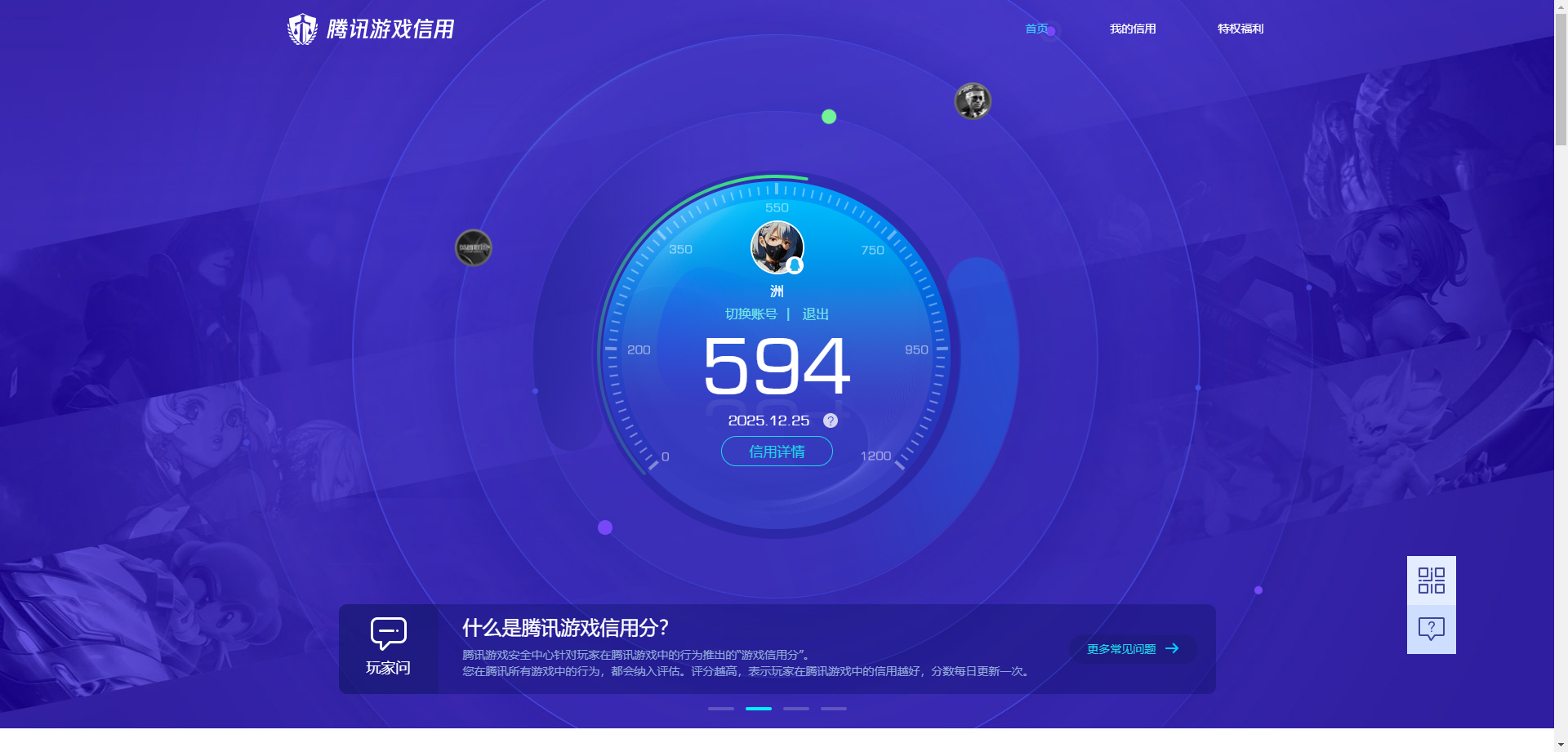This screenshot has width=1568, height=752.
Task: Select the 首页 navigation item
Action: coord(1037,28)
